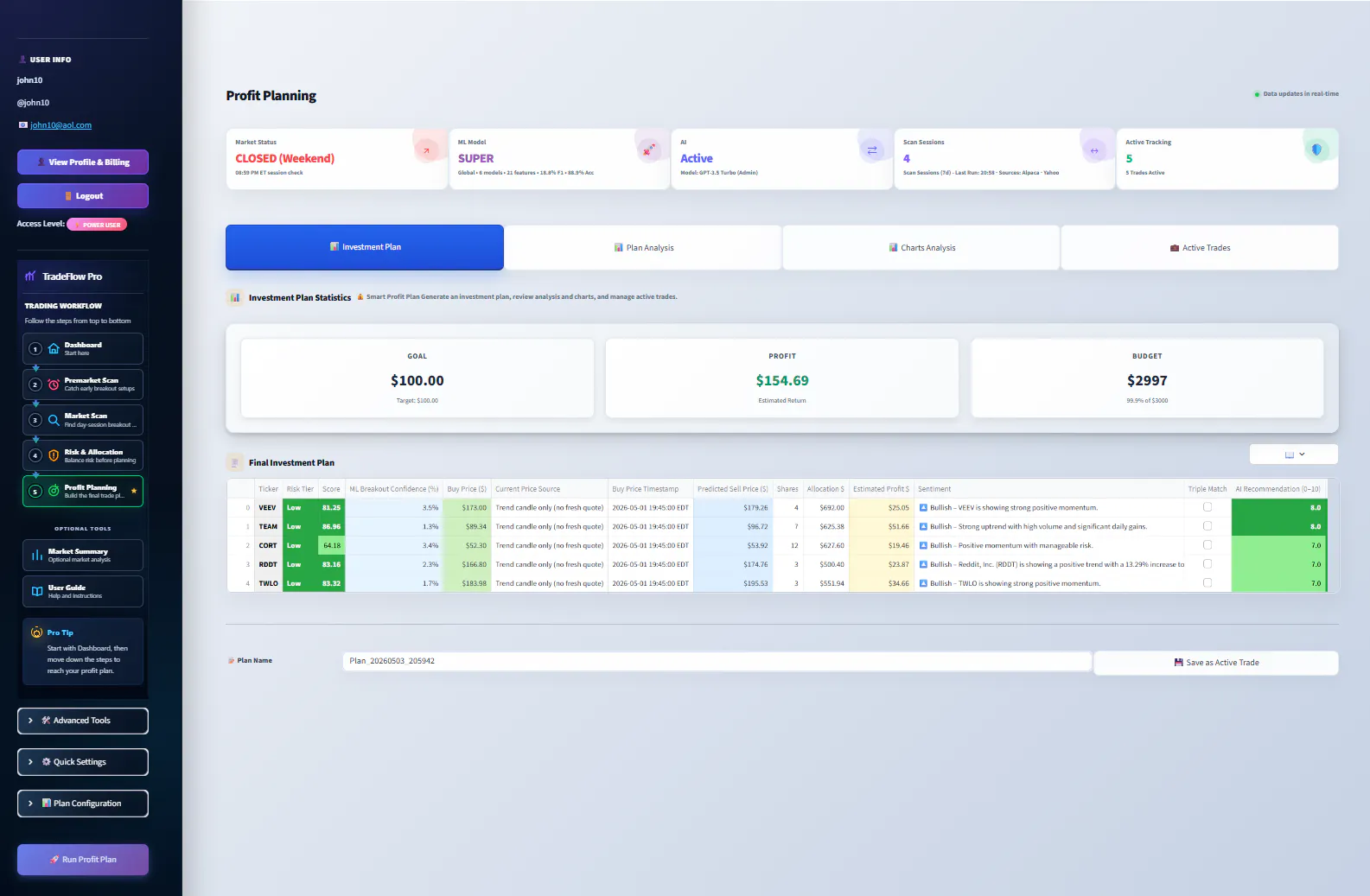Click the TradeFlow Pro logo icon
This screenshot has width=1370, height=896.
(x=30, y=276)
